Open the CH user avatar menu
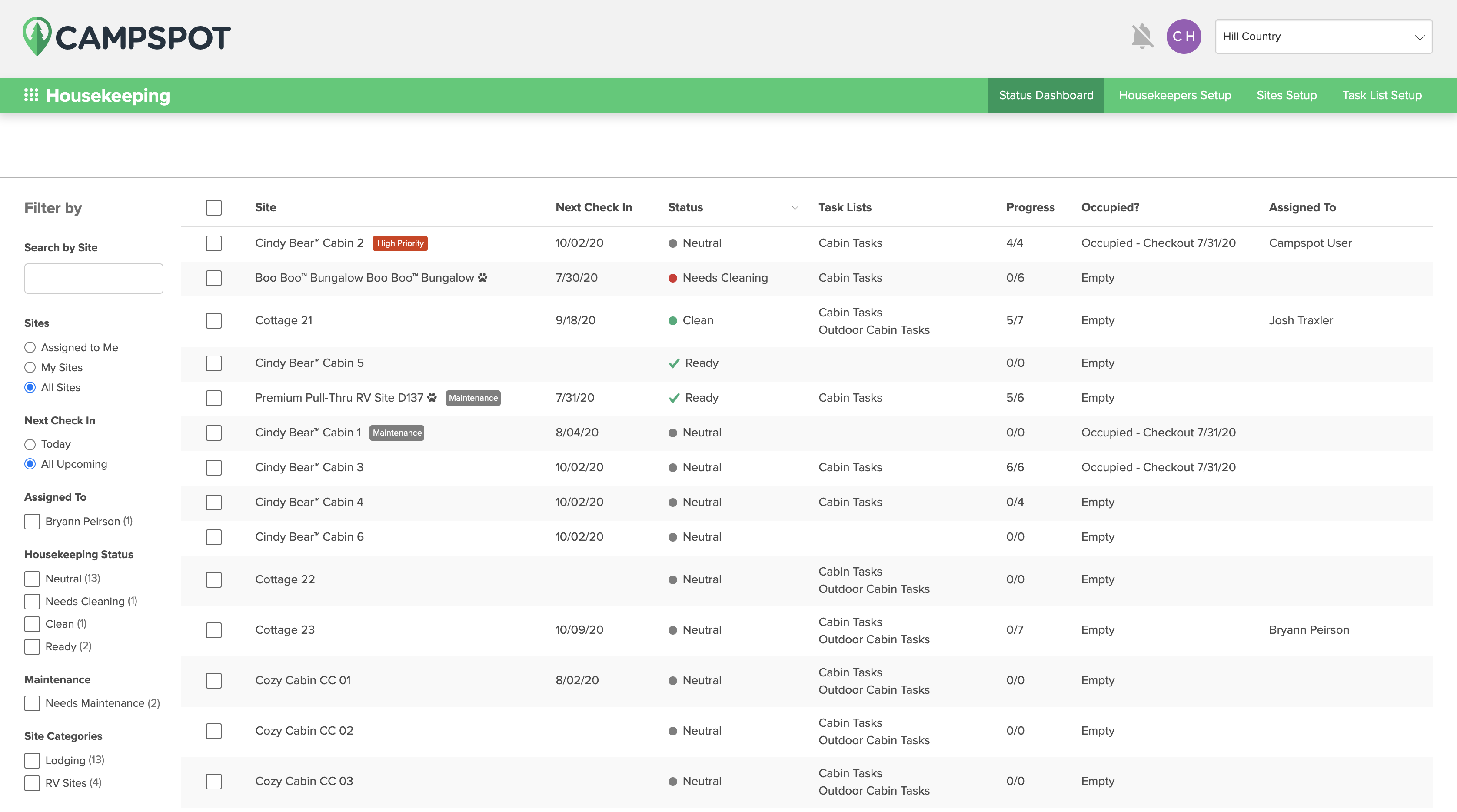 1183,37
